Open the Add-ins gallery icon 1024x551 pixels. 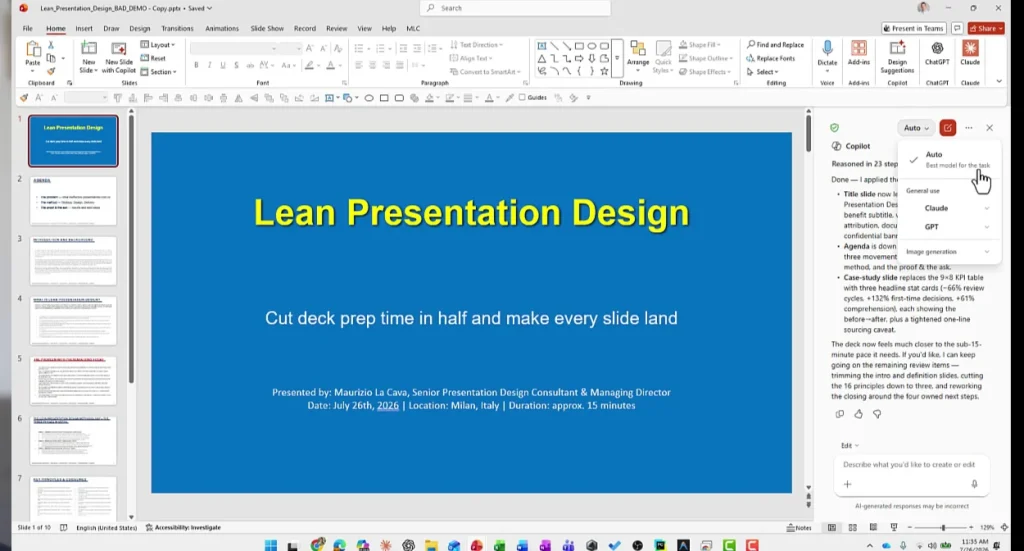[x=858, y=53]
